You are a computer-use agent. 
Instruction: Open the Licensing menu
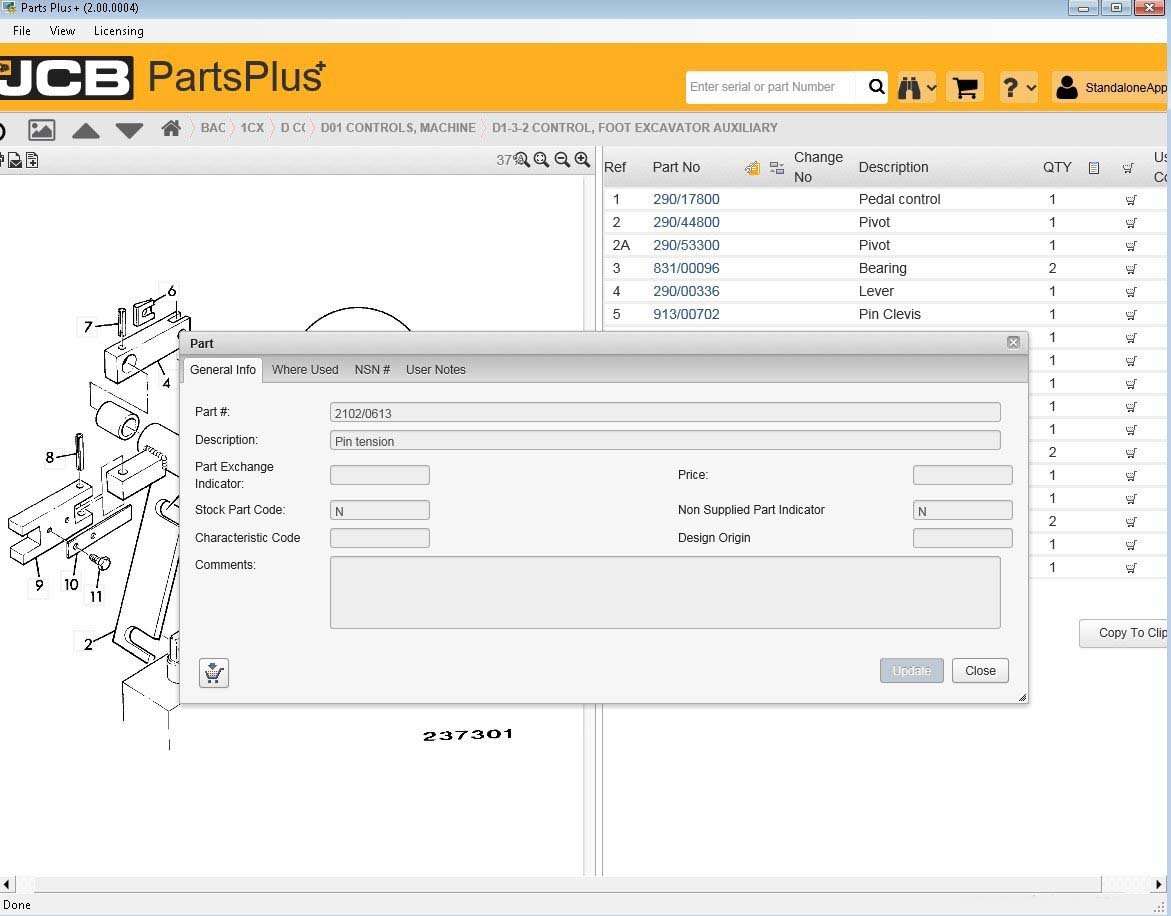[119, 31]
